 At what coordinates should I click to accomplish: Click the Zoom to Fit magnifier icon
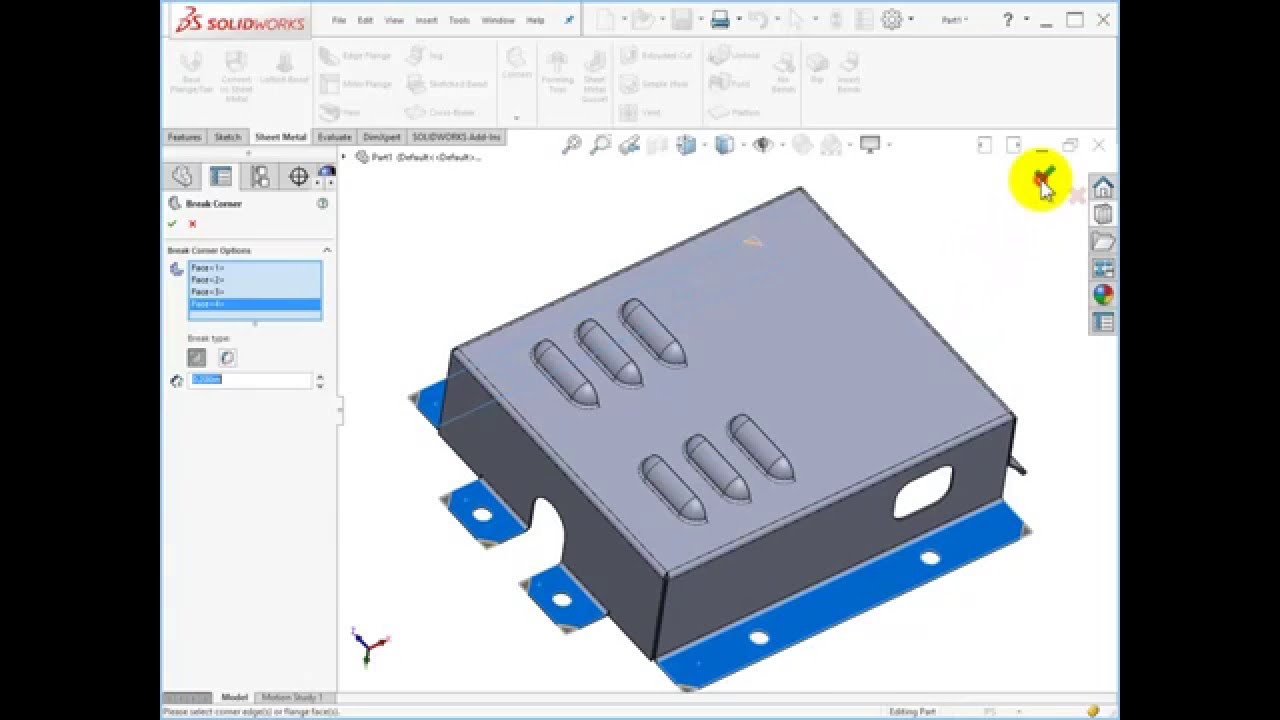571,145
